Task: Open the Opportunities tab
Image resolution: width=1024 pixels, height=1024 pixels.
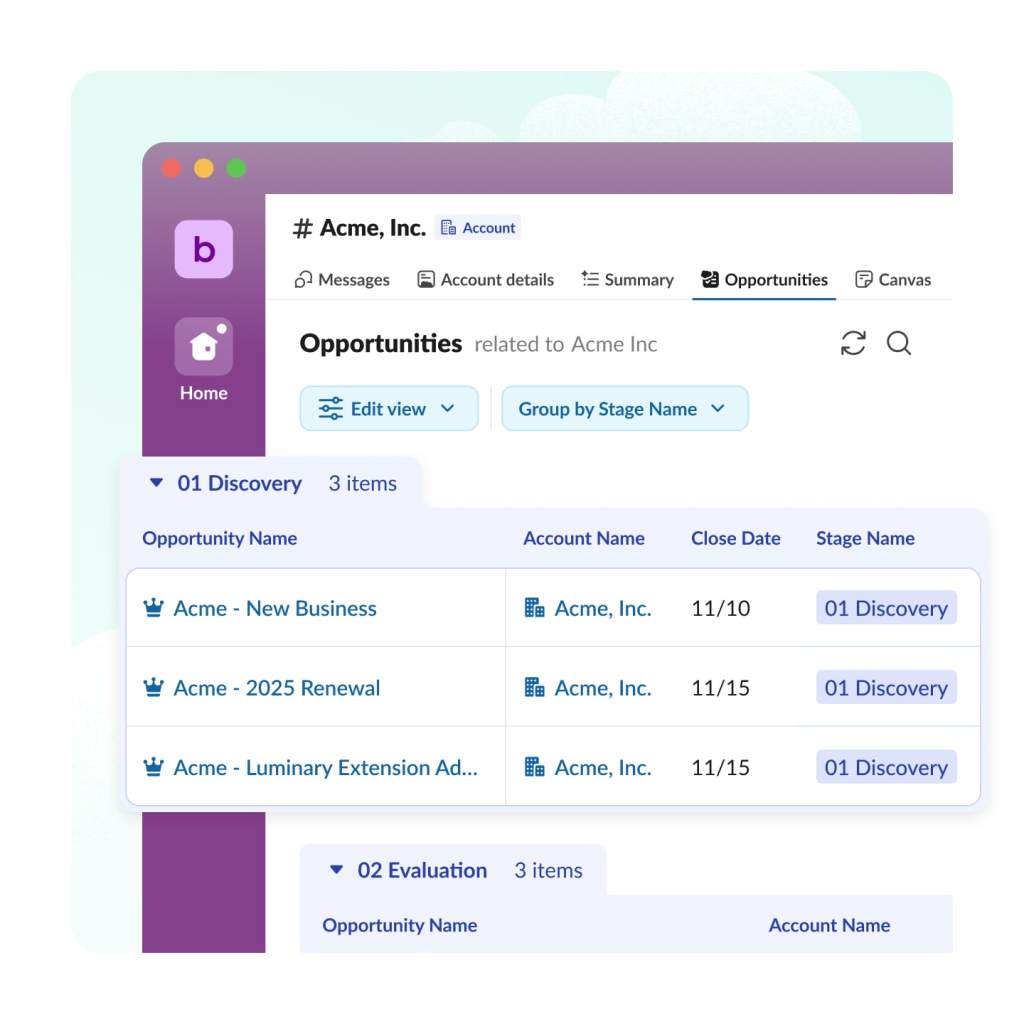Action: (x=764, y=280)
